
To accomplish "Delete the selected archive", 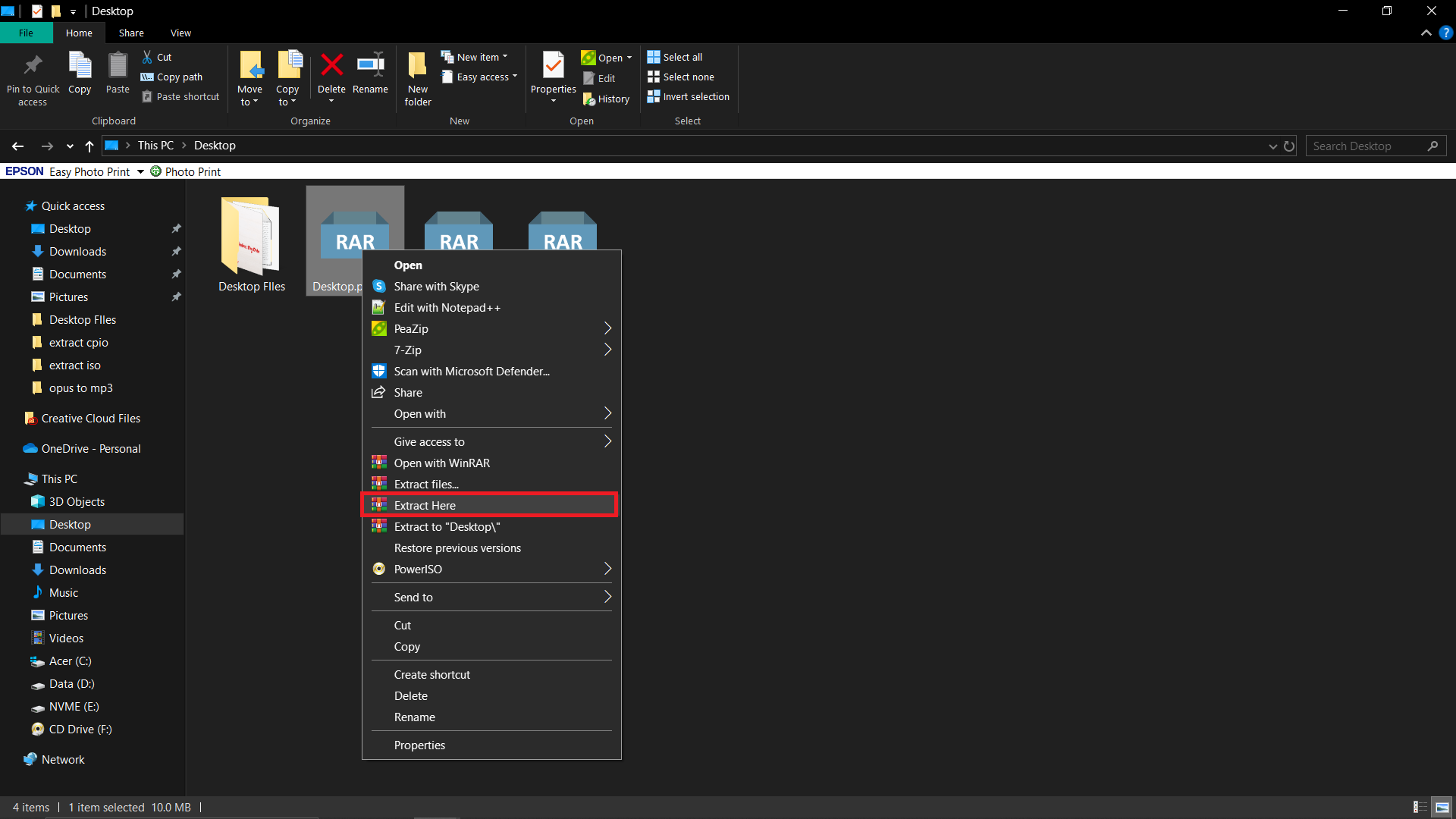I will tap(331, 76).
